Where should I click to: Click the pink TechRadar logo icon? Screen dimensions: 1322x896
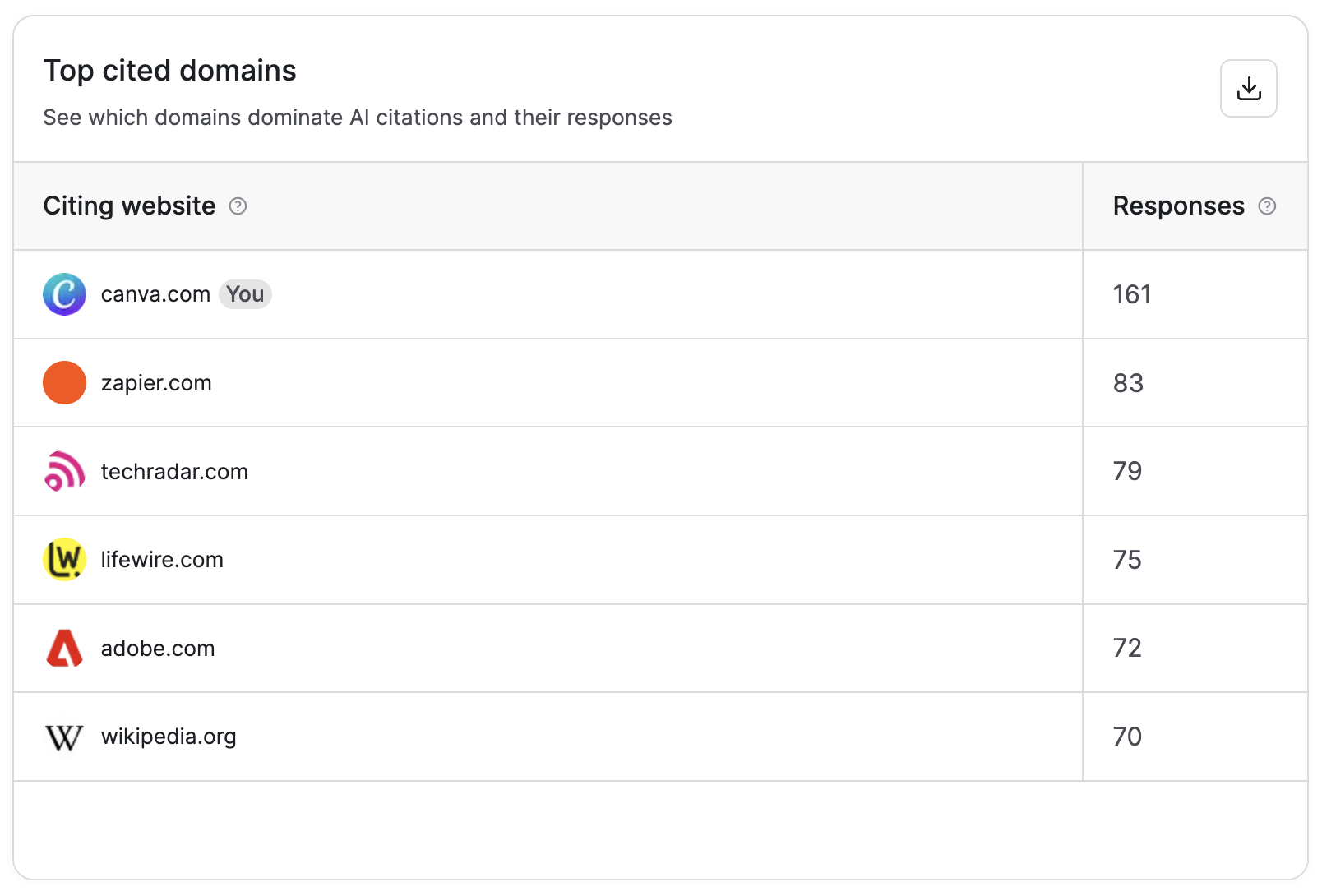tap(64, 471)
